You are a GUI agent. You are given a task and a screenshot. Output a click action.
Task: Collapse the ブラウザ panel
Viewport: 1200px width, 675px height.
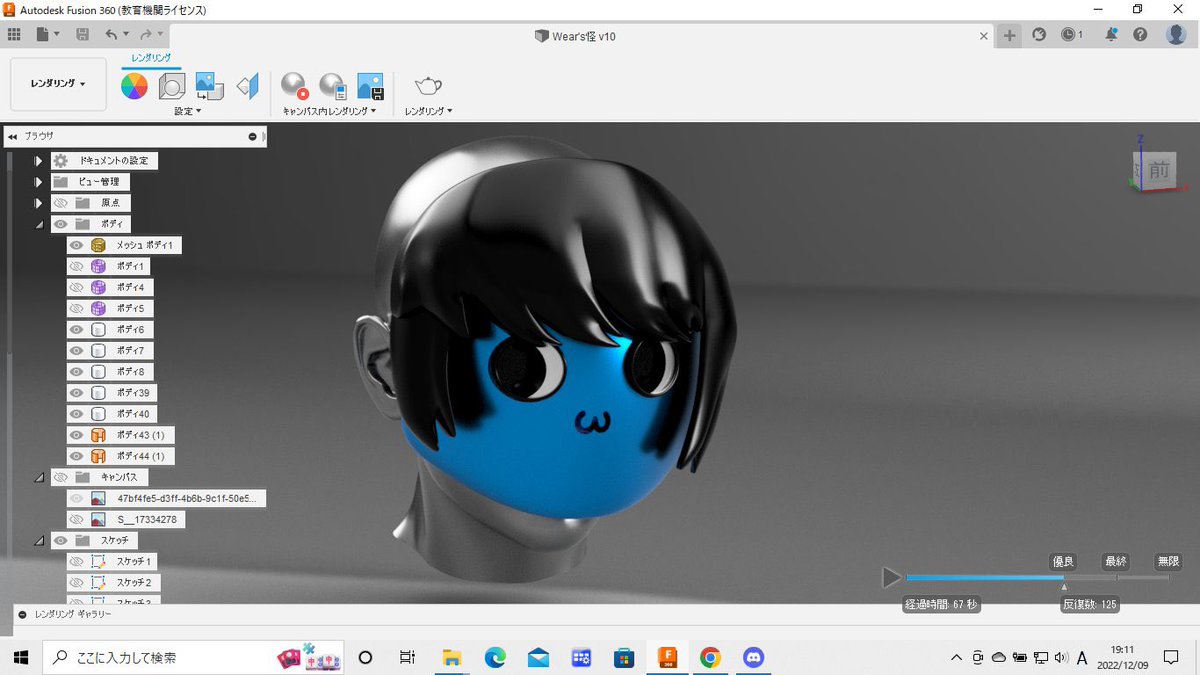point(253,136)
